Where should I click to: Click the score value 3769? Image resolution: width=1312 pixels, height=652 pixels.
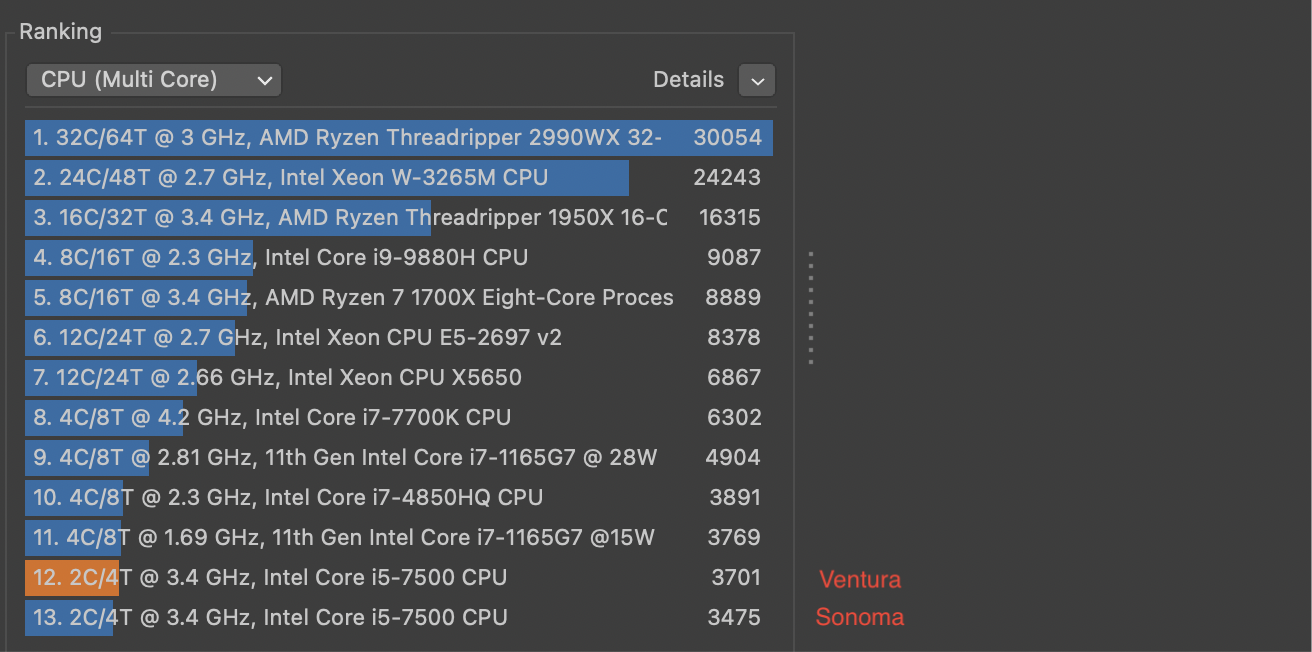coord(734,538)
